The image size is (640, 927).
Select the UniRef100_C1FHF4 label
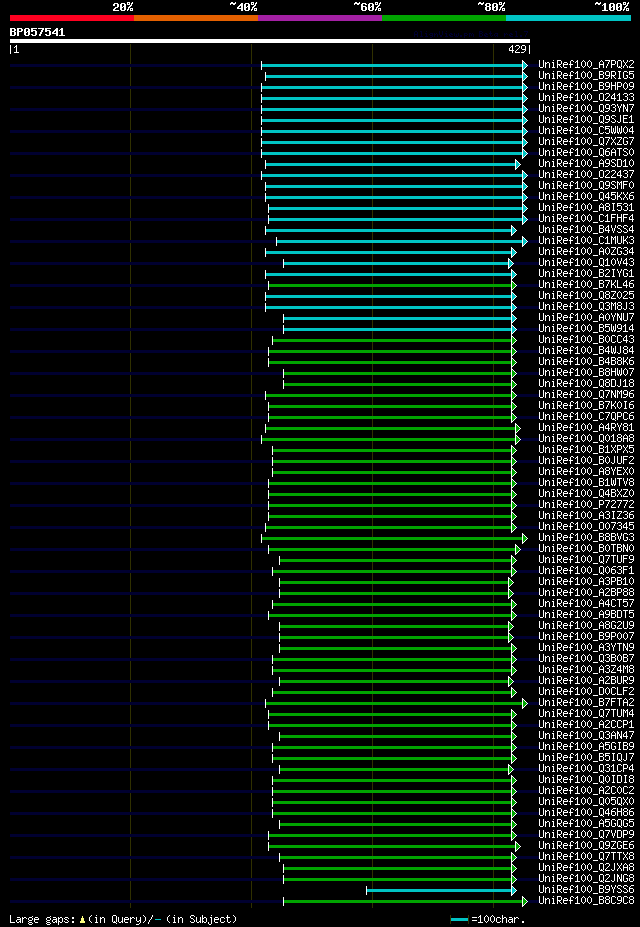click(586, 219)
